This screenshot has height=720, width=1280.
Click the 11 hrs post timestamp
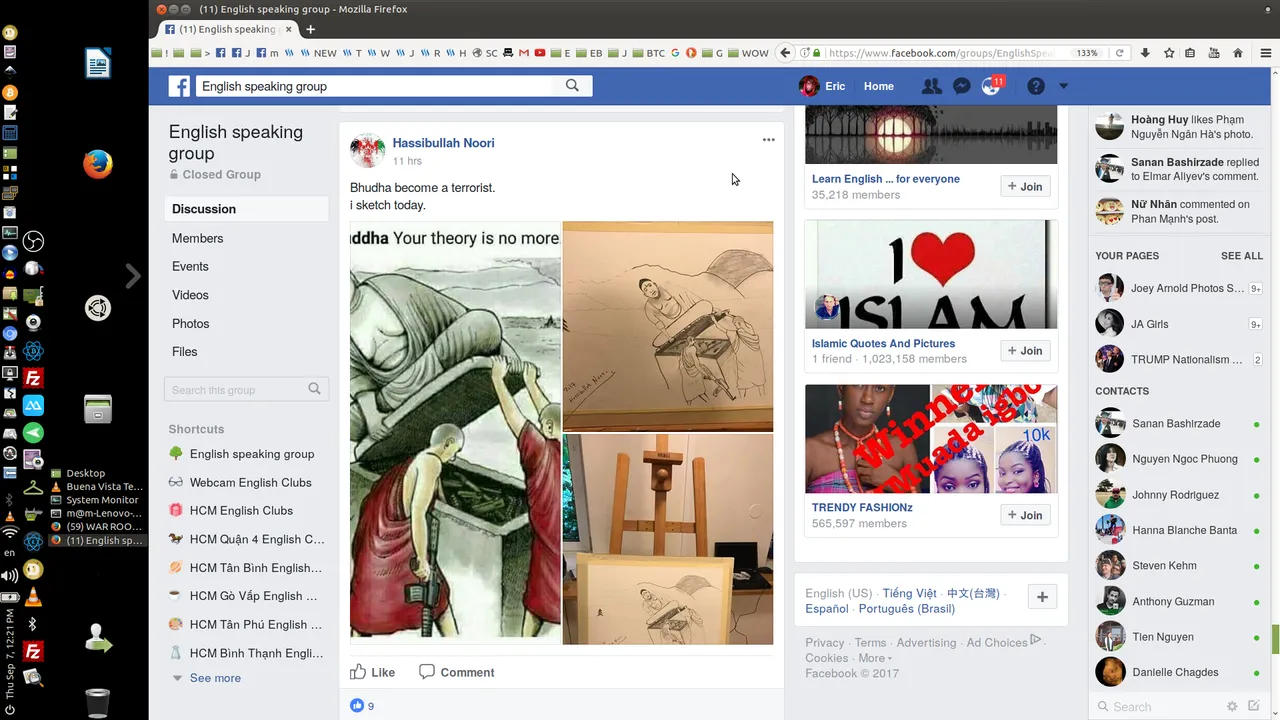pos(407,161)
